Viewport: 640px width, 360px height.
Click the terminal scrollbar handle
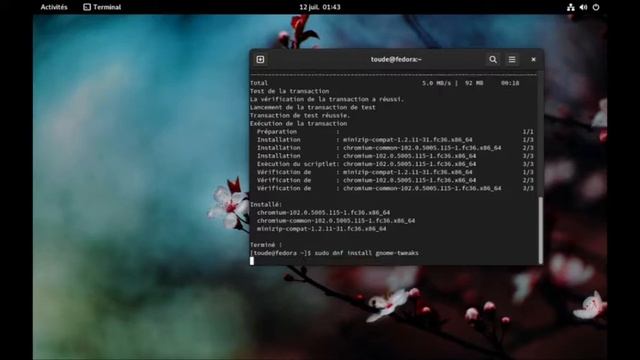coord(541,230)
